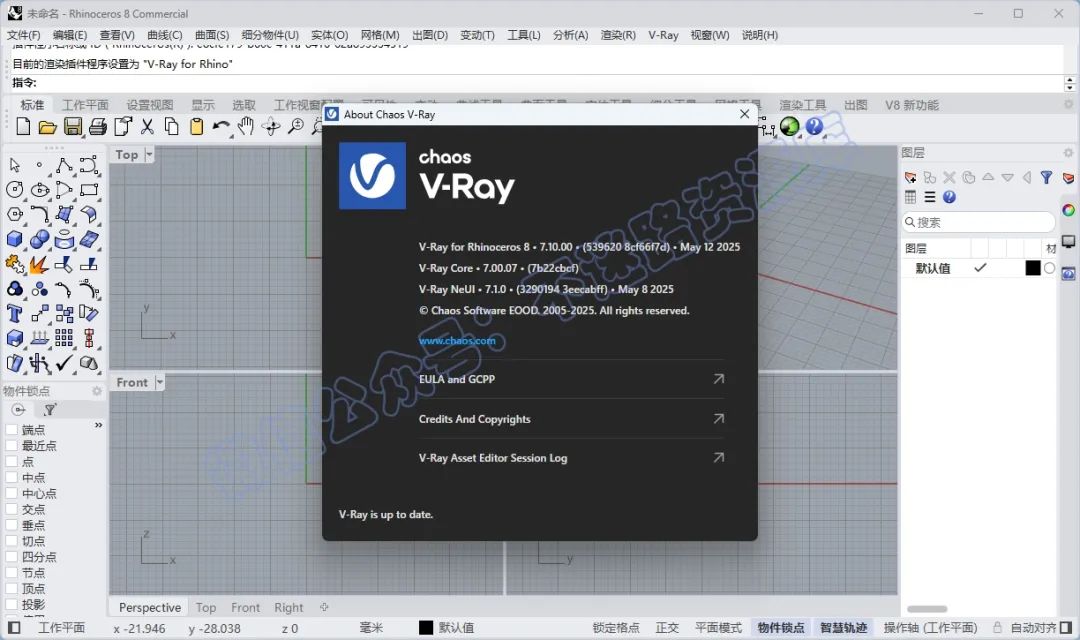Click the color wheel icon on right sidebar
The height and width of the screenshot is (640, 1080).
pyautogui.click(x=1068, y=210)
